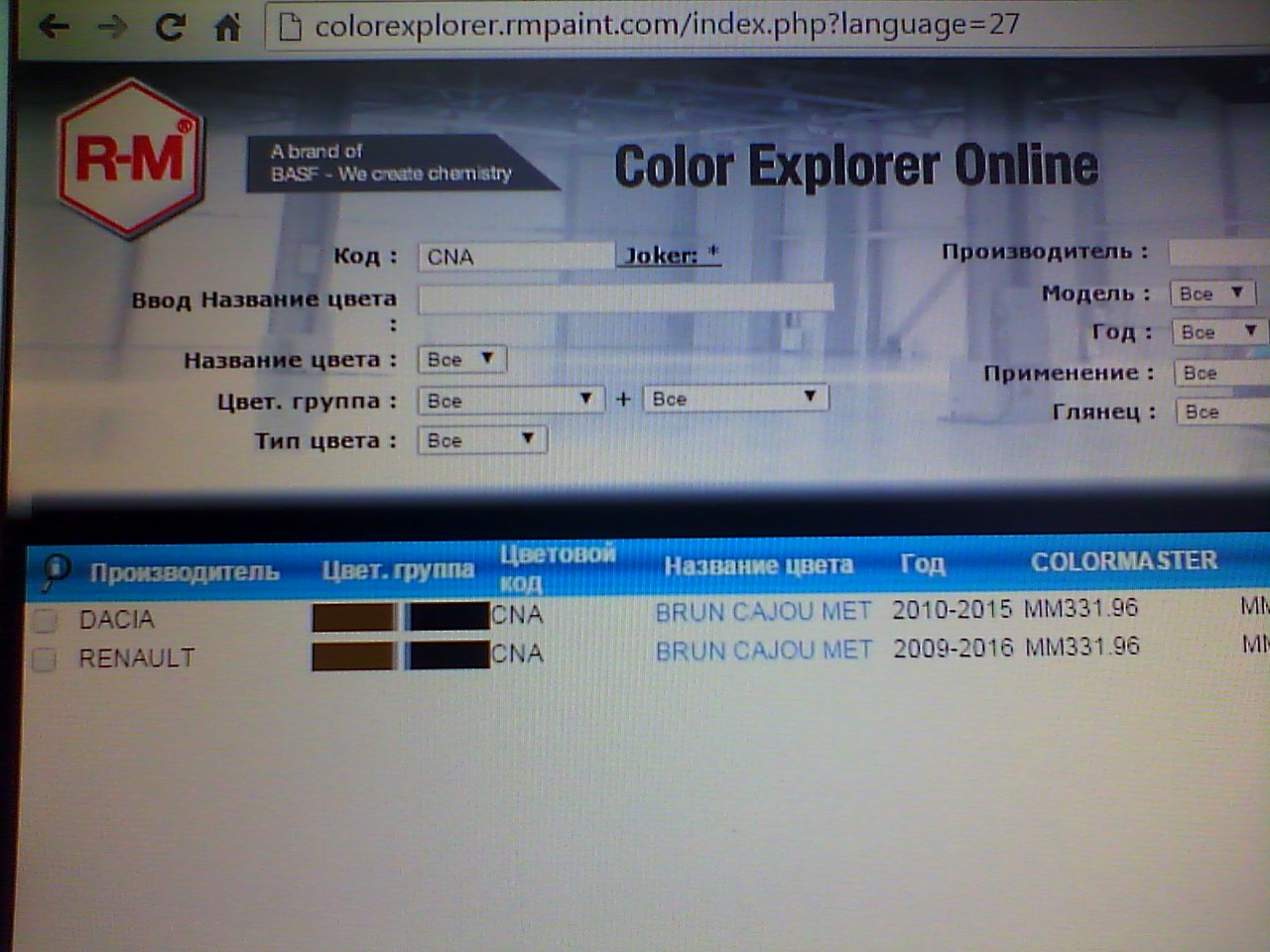Sort by Цвет. группа column header
1270x952 pixels.
(398, 570)
